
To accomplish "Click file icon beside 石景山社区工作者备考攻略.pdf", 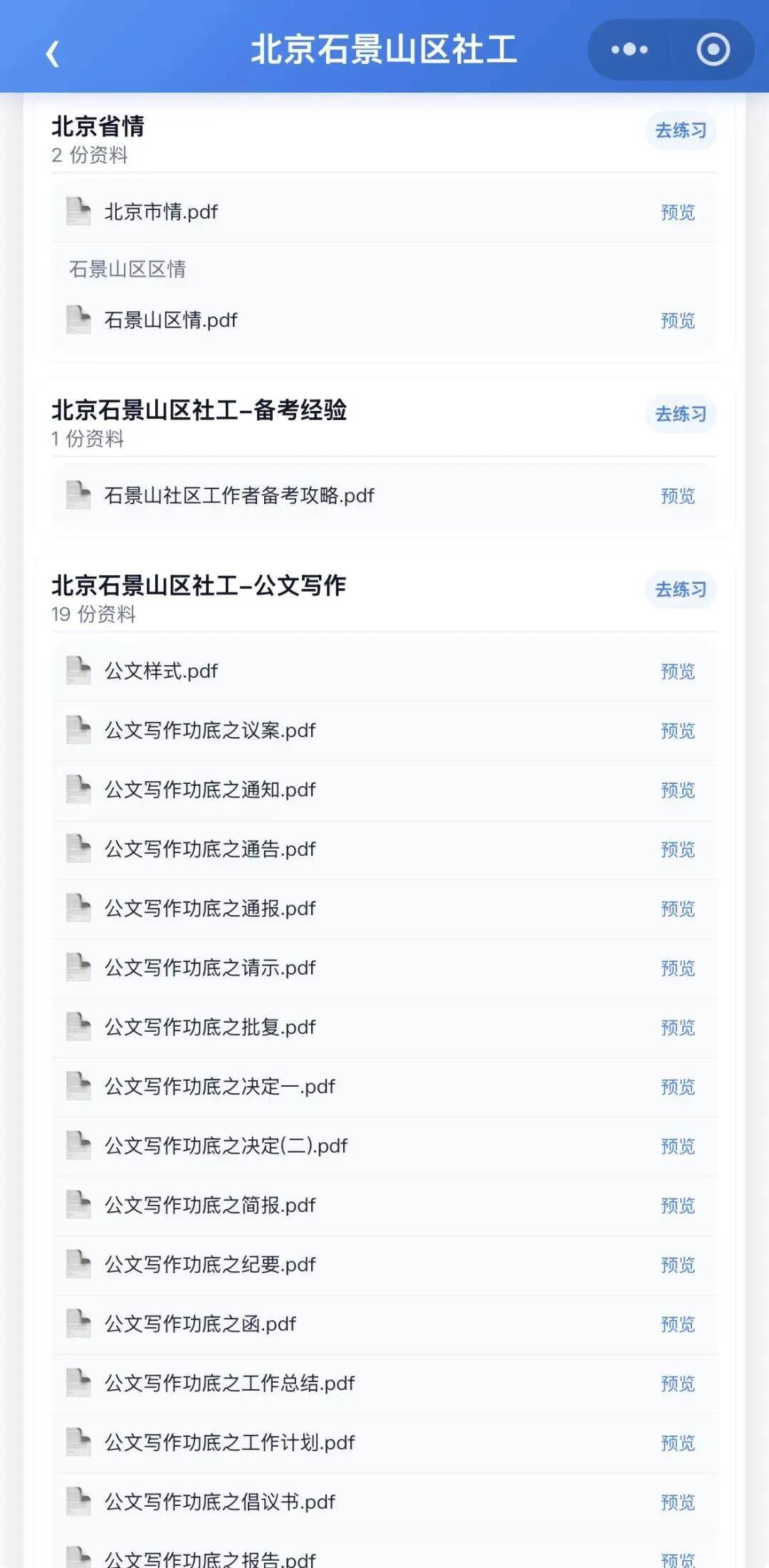I will coord(78,495).
